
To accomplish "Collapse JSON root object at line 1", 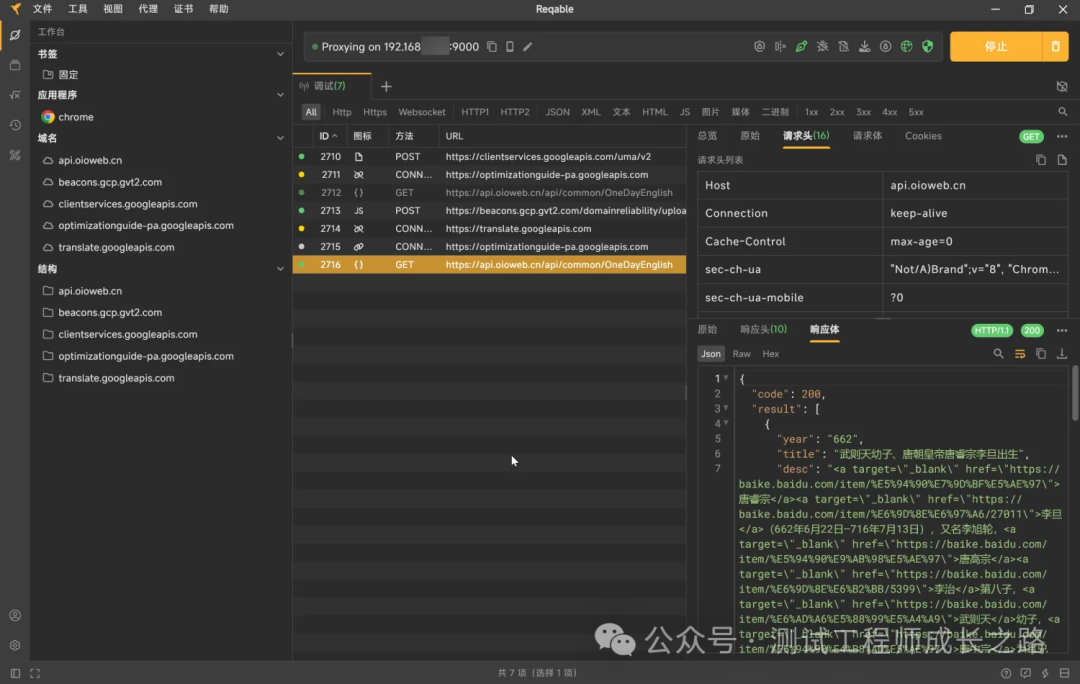I will 726,378.
